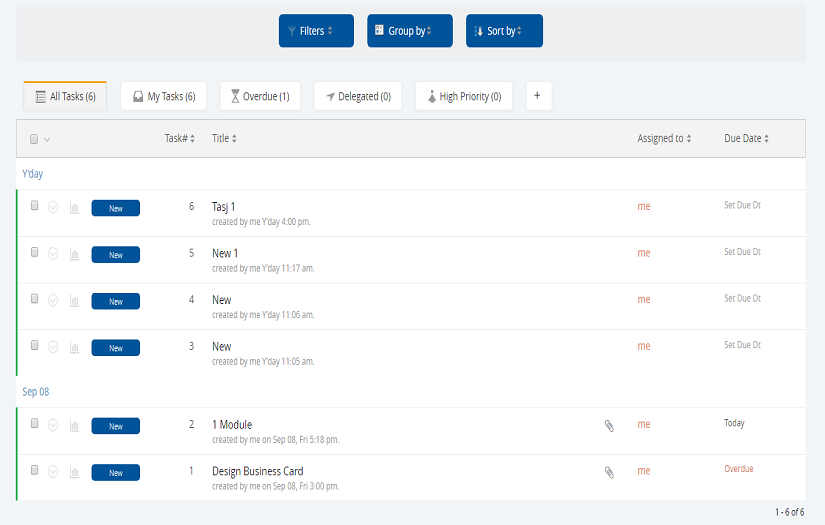Open the bar chart icon for task 3

(x=74, y=348)
